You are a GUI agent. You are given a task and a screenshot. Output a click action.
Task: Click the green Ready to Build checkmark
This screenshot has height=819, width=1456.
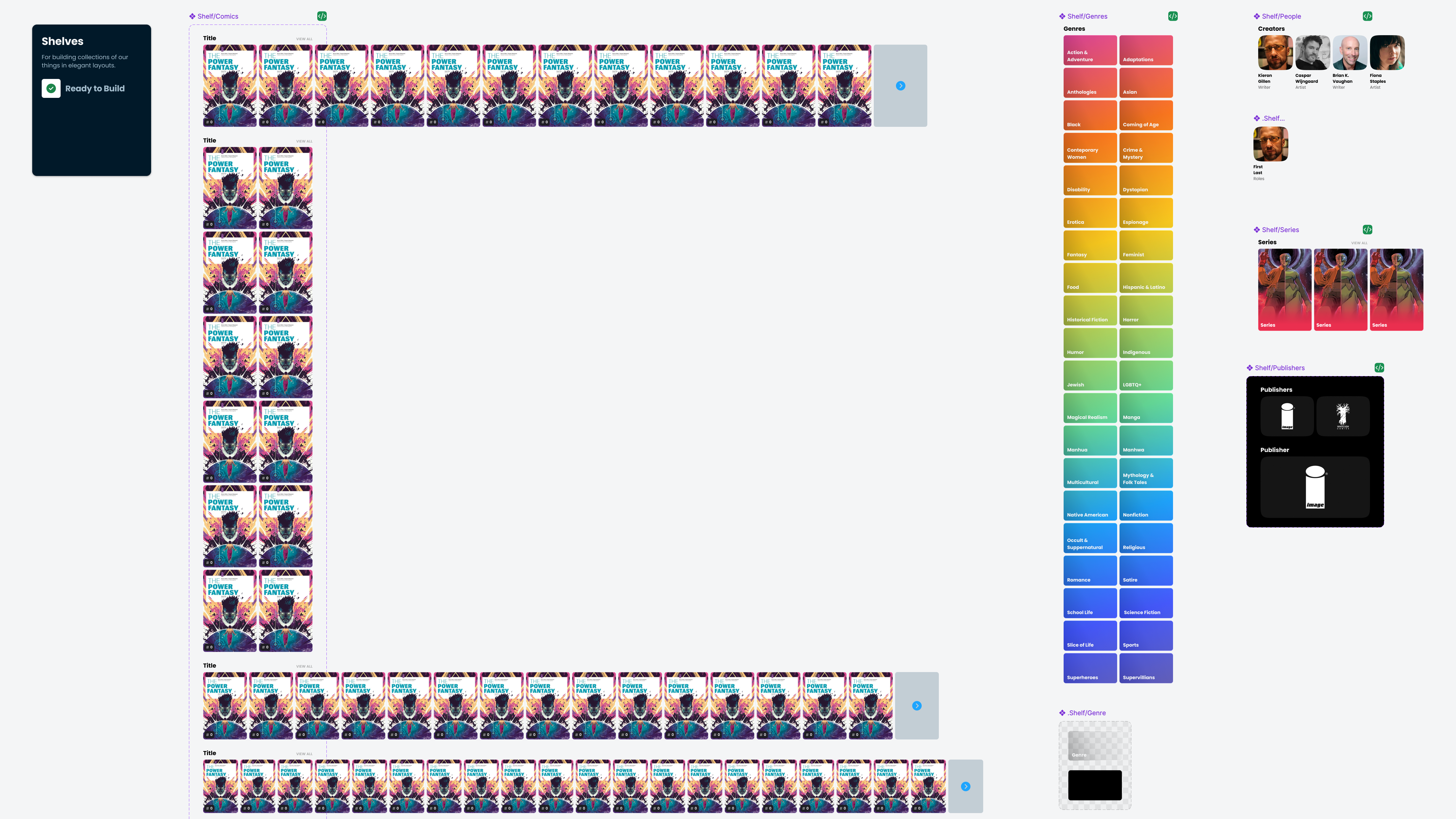pyautogui.click(x=51, y=88)
